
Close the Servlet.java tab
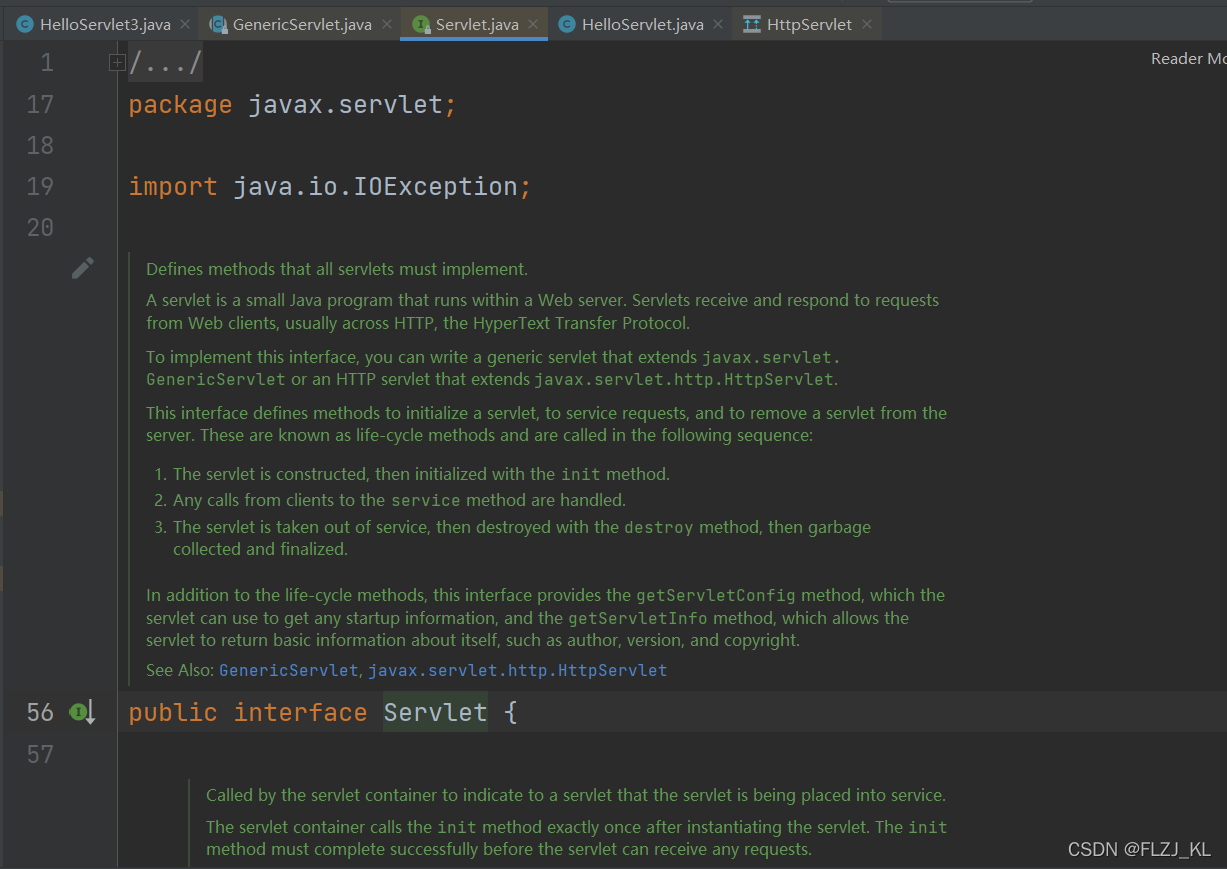point(534,24)
